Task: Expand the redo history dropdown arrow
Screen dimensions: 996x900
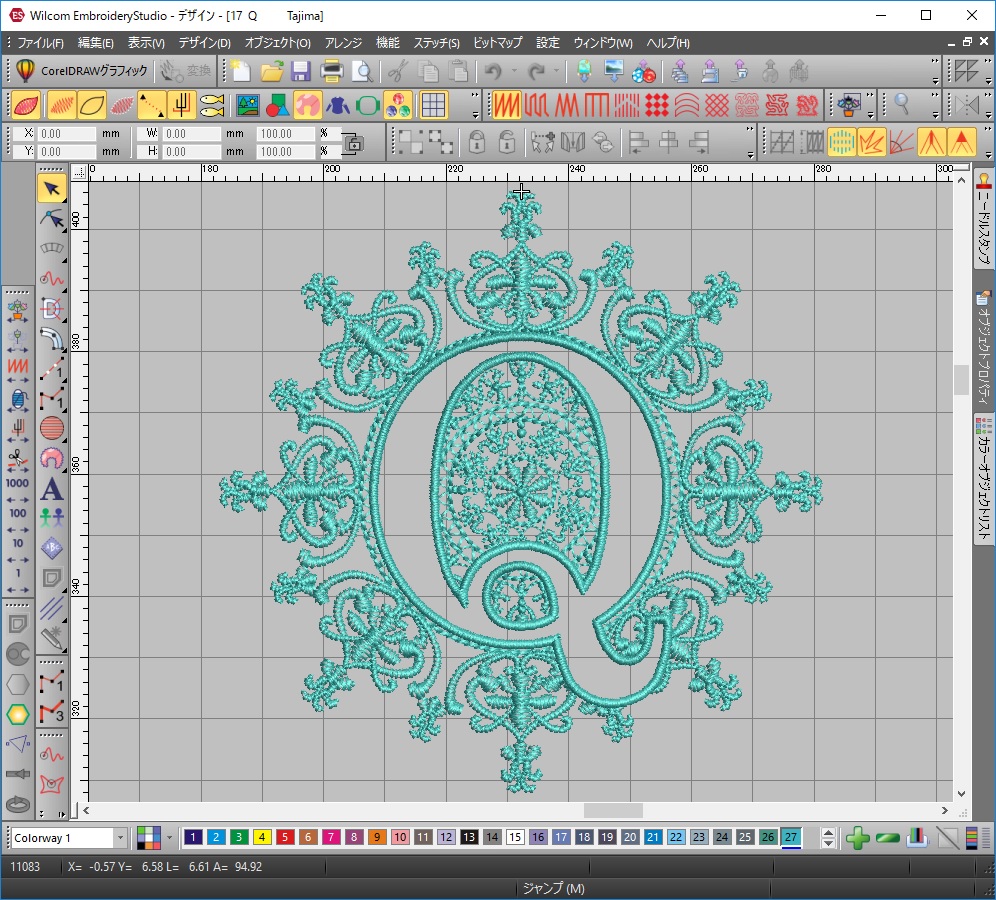Action: coord(556,71)
